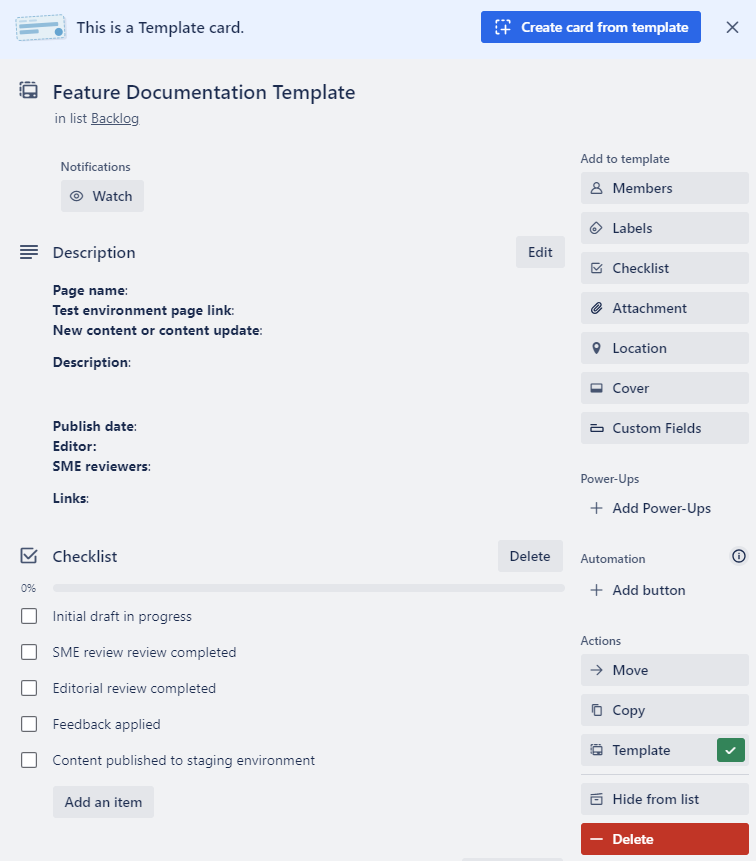This screenshot has width=756, height=861.
Task: Toggle the Template green checkmark
Action: pos(731,750)
